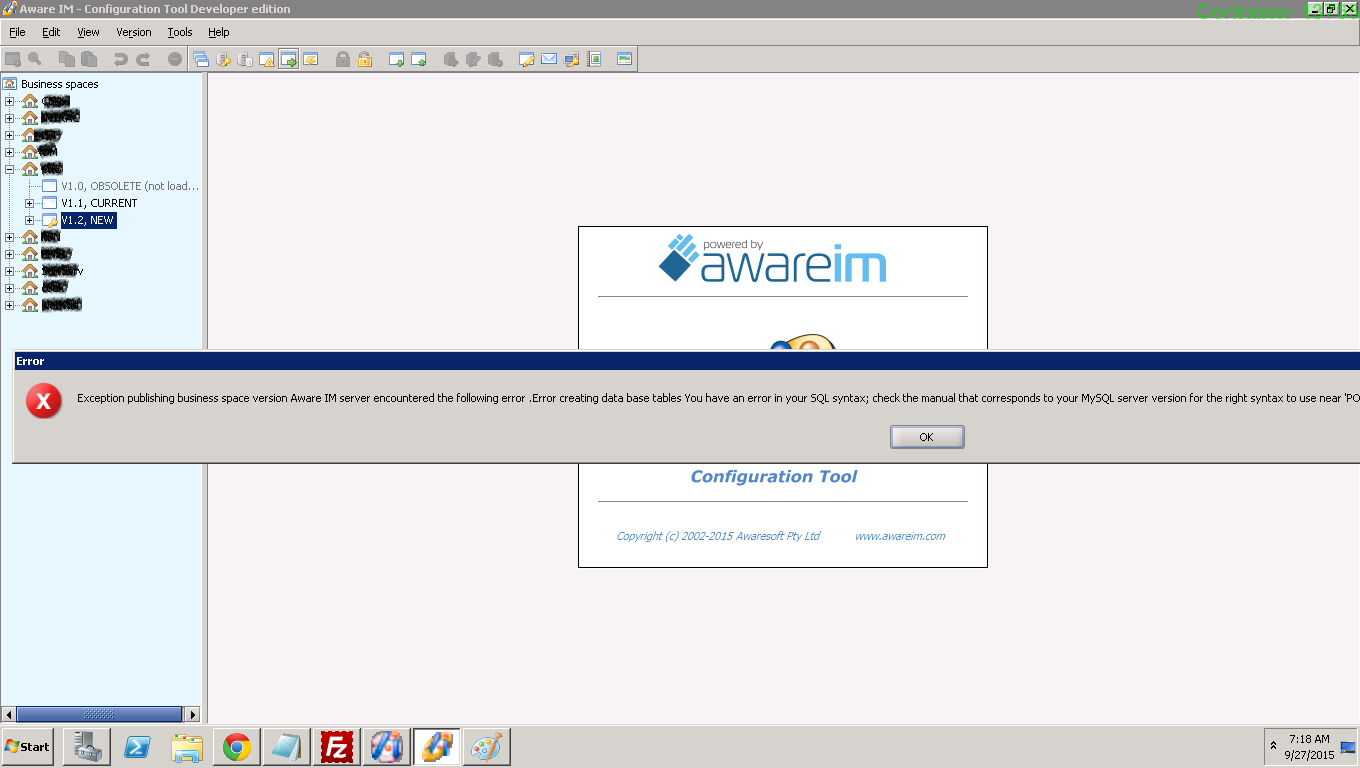Viewport: 1360px width, 768px height.
Task: Select V1.1, CURRENT version node
Action: click(99, 203)
